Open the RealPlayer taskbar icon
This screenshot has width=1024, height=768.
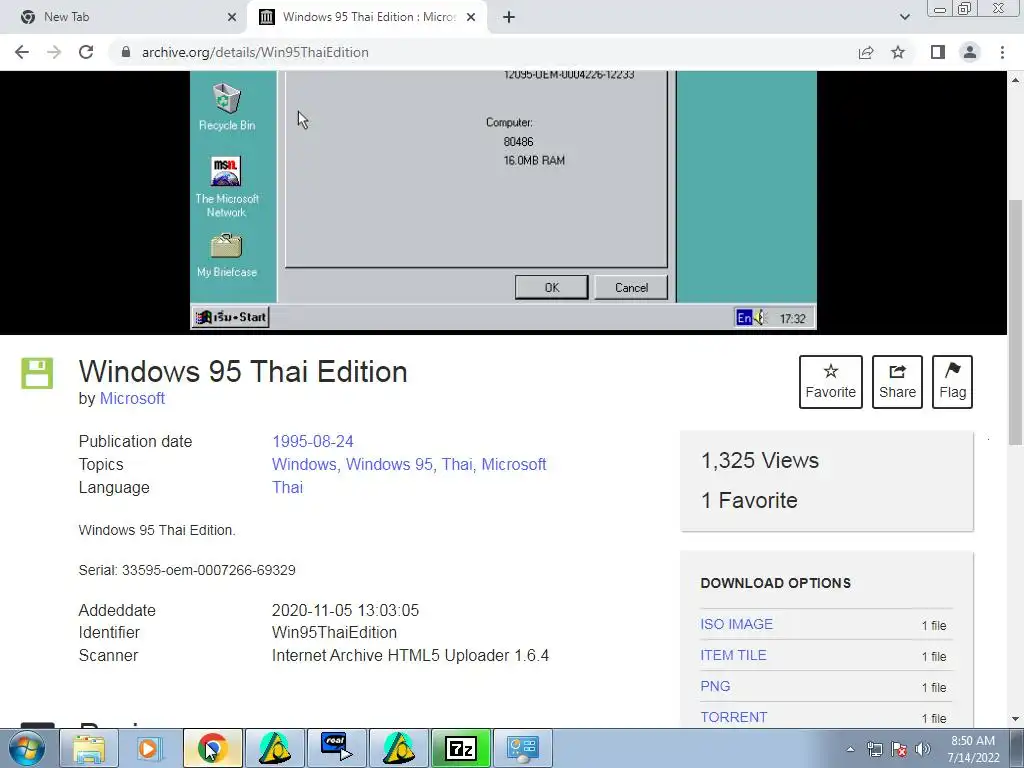[x=336, y=748]
